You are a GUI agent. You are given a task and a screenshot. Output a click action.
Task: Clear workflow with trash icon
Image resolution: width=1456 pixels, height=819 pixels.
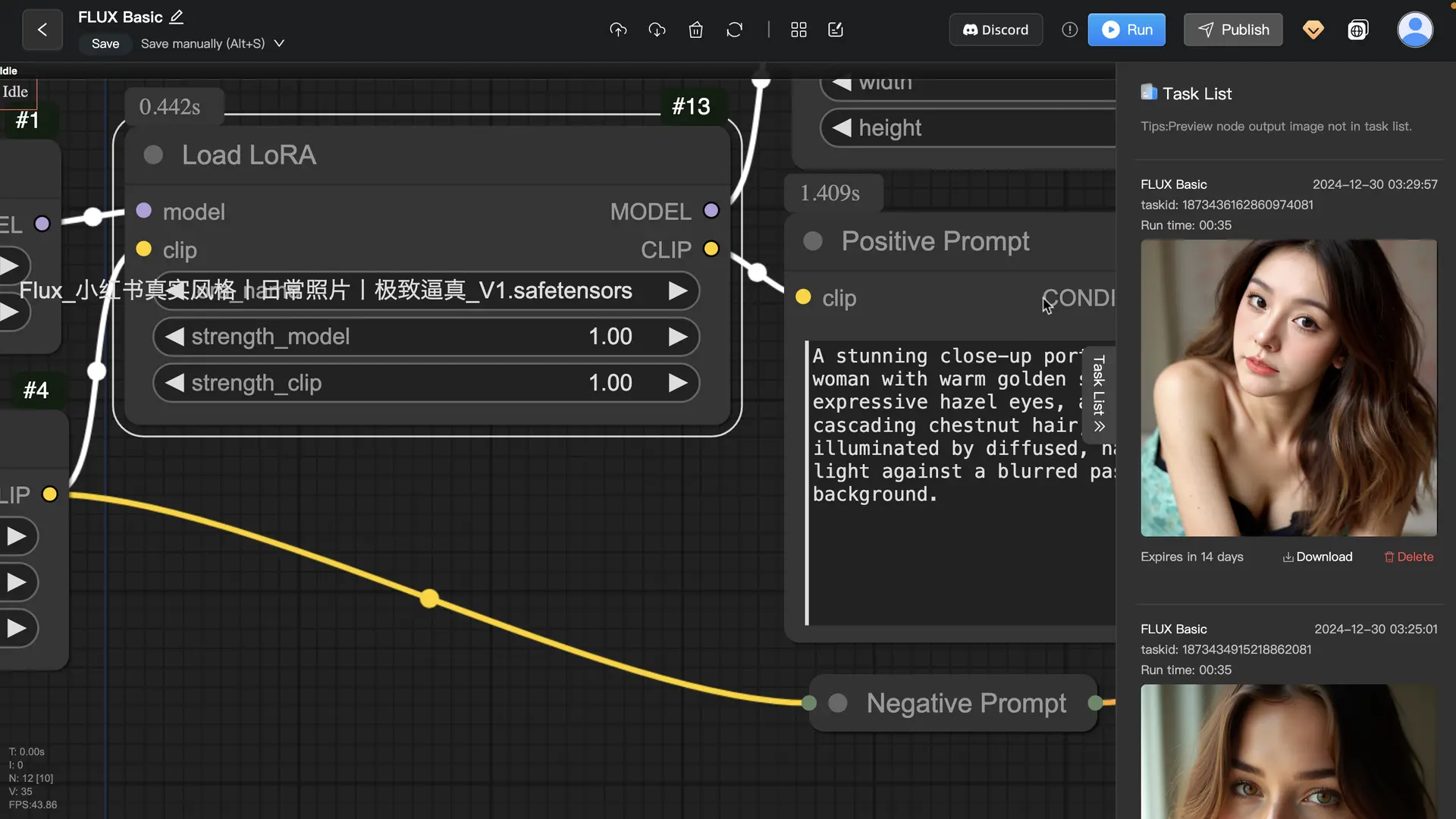pos(695,30)
